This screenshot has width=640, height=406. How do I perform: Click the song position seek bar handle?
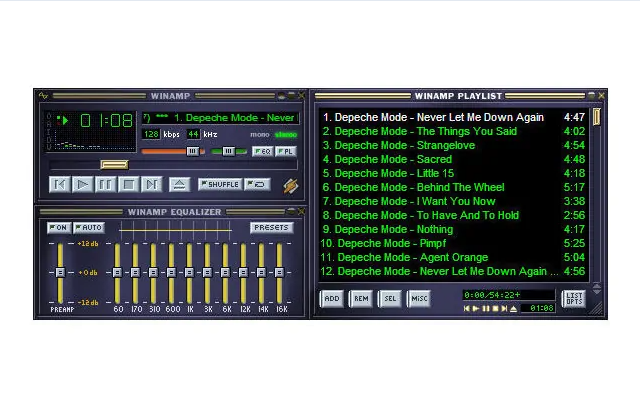tap(114, 164)
